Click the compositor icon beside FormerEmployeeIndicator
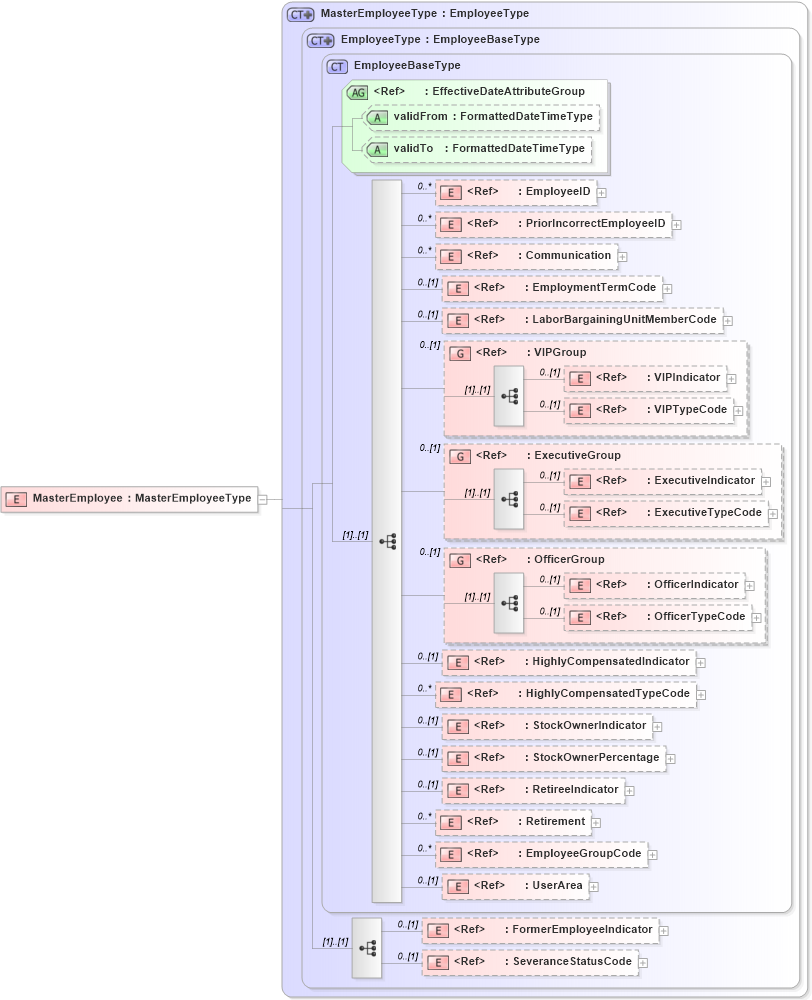This screenshot has height=1000, width=812. (x=368, y=946)
